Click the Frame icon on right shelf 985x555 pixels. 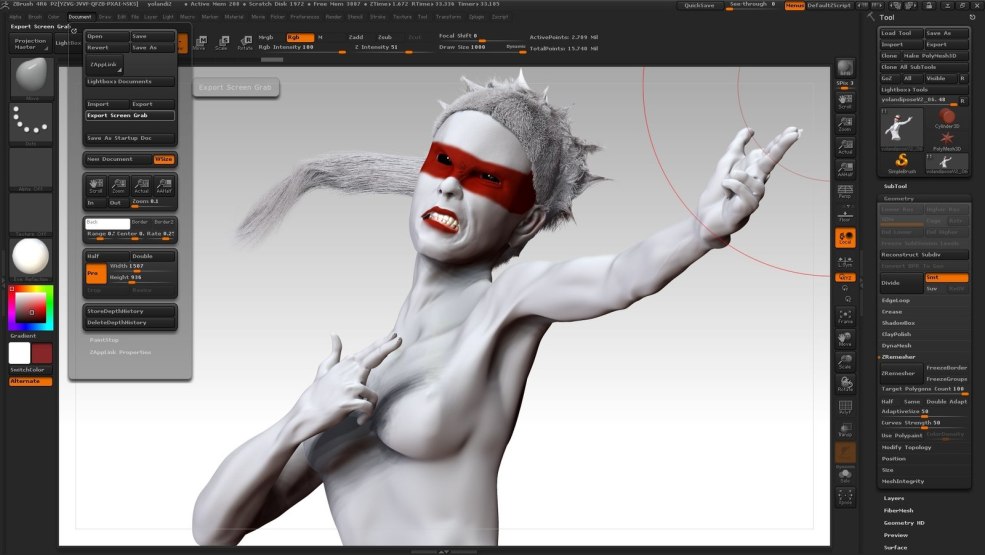(x=845, y=317)
